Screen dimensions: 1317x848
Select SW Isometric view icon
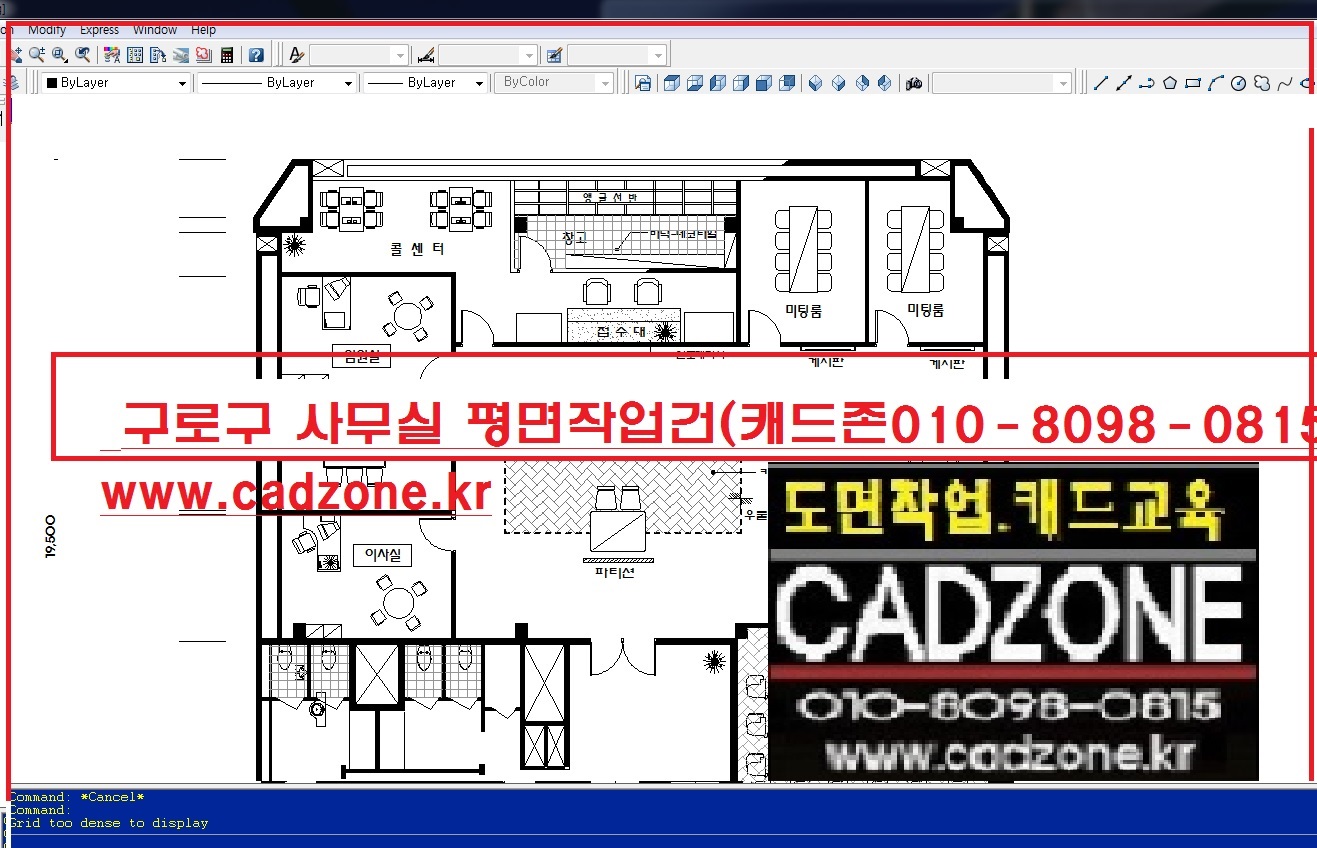pos(815,83)
